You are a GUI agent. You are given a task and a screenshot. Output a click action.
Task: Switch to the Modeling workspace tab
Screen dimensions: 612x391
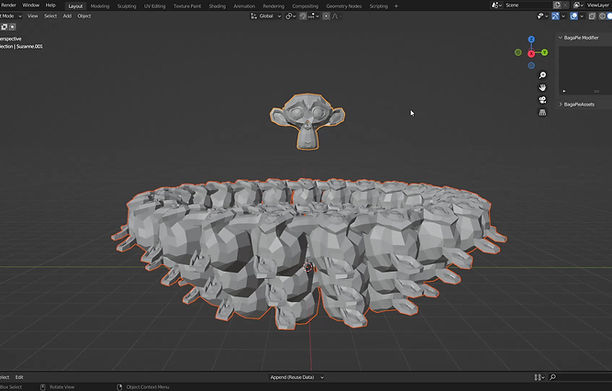(x=100, y=6)
